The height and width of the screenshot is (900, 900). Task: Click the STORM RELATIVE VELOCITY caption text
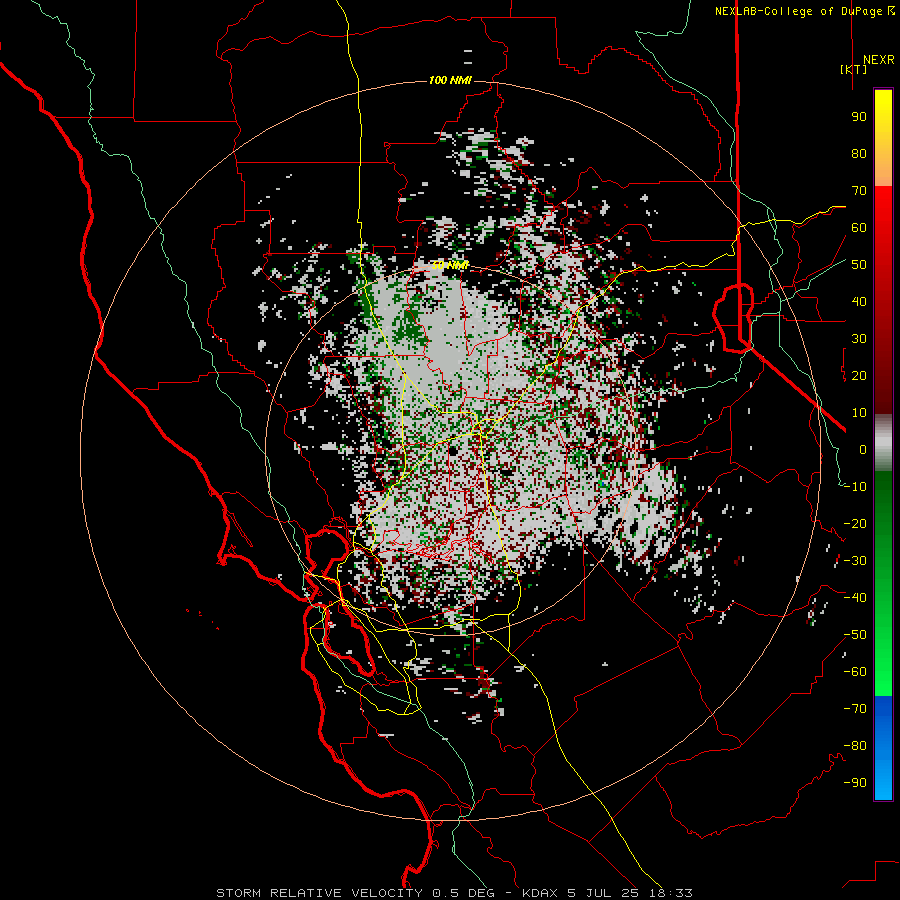point(319,893)
